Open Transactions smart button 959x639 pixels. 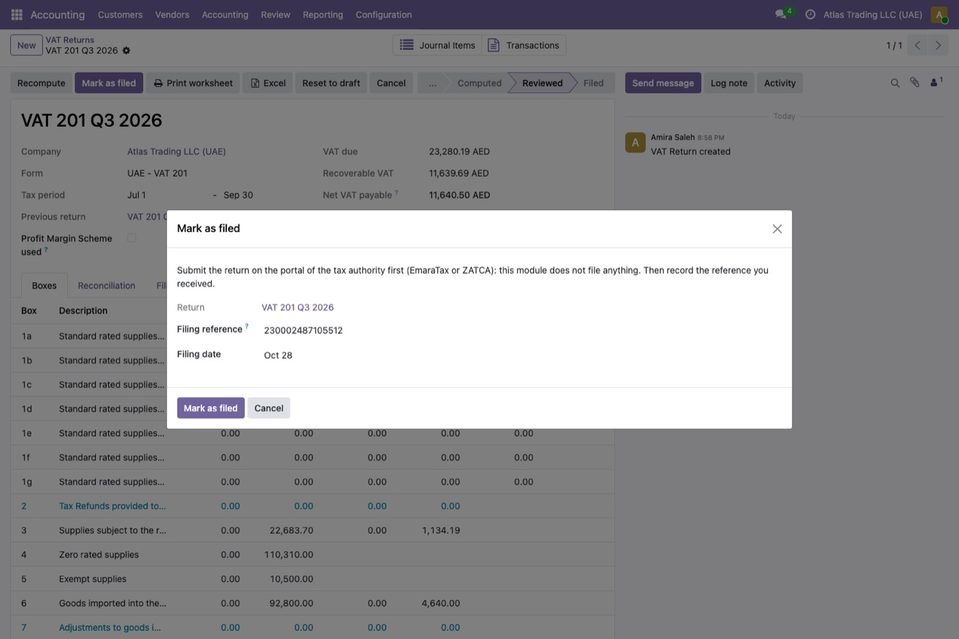tap(524, 45)
